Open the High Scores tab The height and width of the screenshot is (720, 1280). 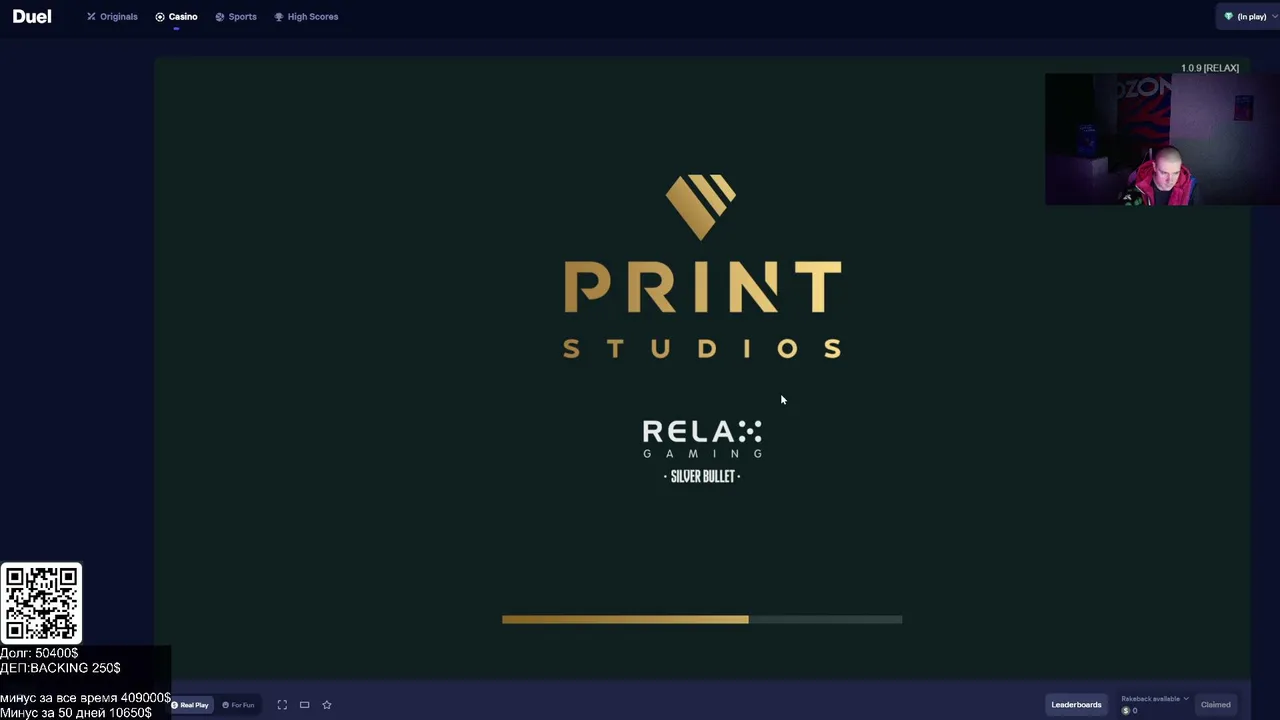(306, 17)
